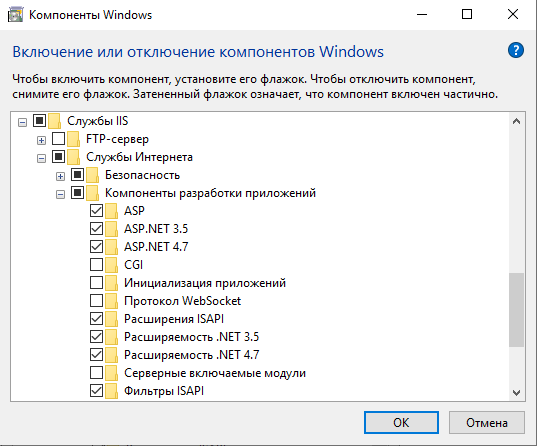Enable the Инициализация приложений checkbox
The image size is (537, 446).
[x=96, y=283]
